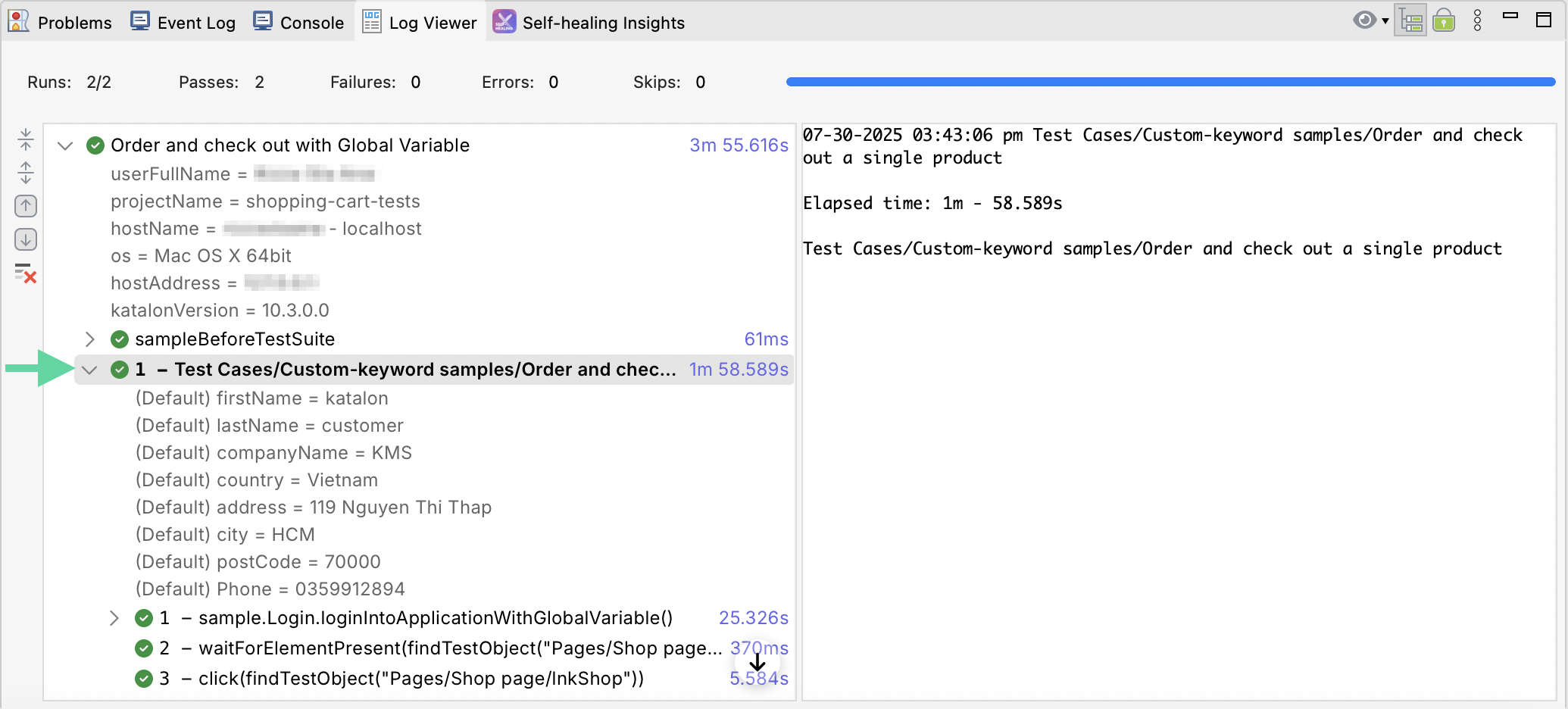Maximize the log viewer panel
Image resolution: width=1568 pixels, height=709 pixels.
click(1544, 20)
